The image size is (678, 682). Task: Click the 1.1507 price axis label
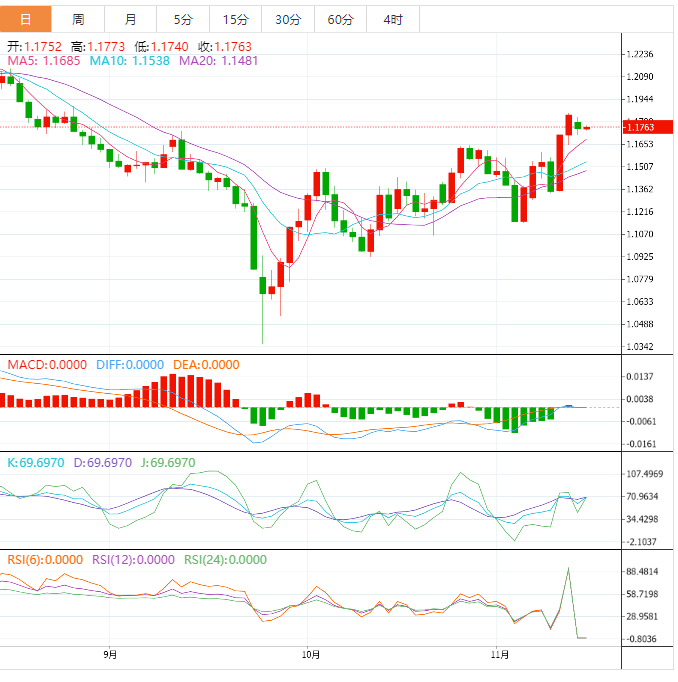point(640,167)
